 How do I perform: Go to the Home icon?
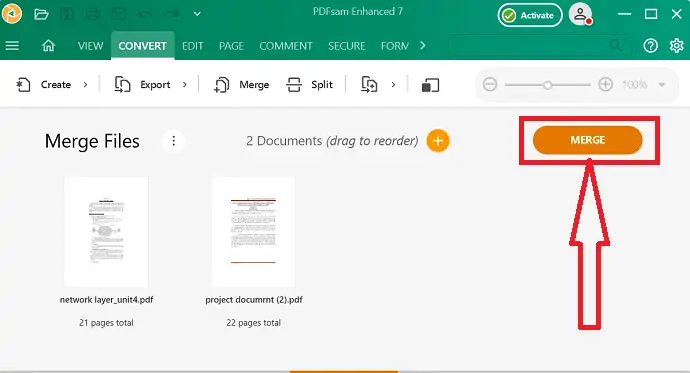[48, 45]
